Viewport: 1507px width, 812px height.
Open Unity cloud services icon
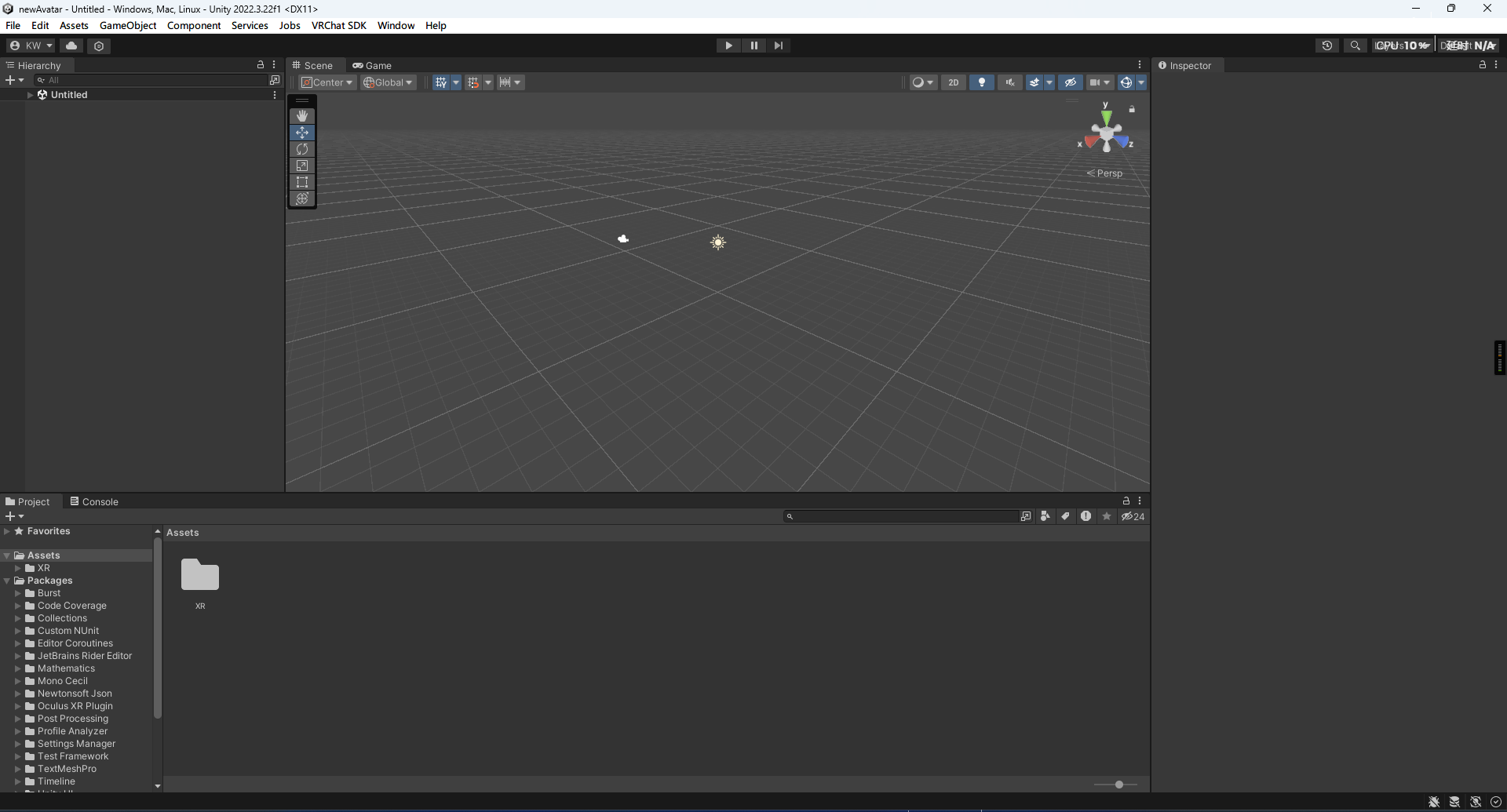[71, 46]
